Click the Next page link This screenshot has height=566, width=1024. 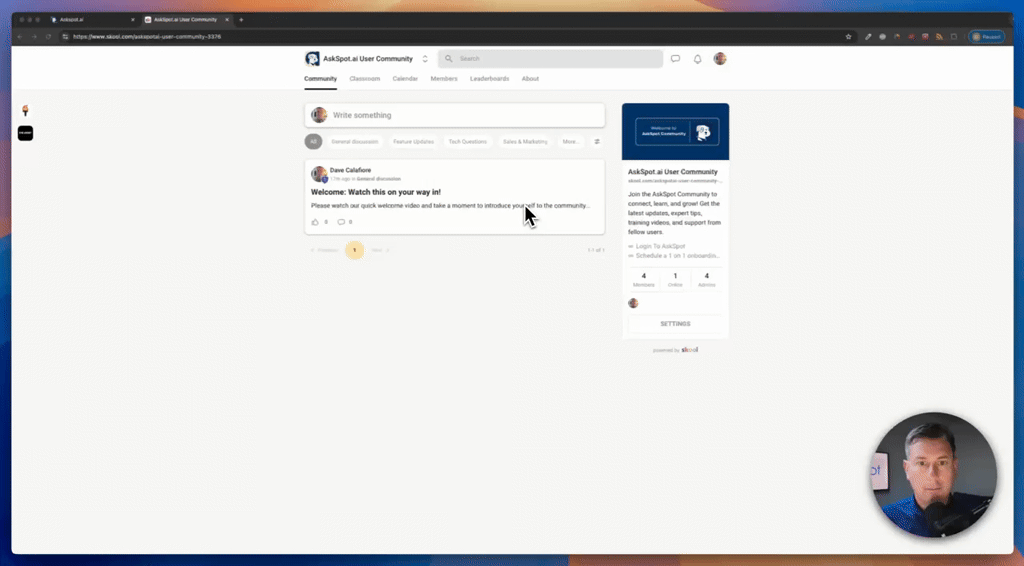(381, 250)
